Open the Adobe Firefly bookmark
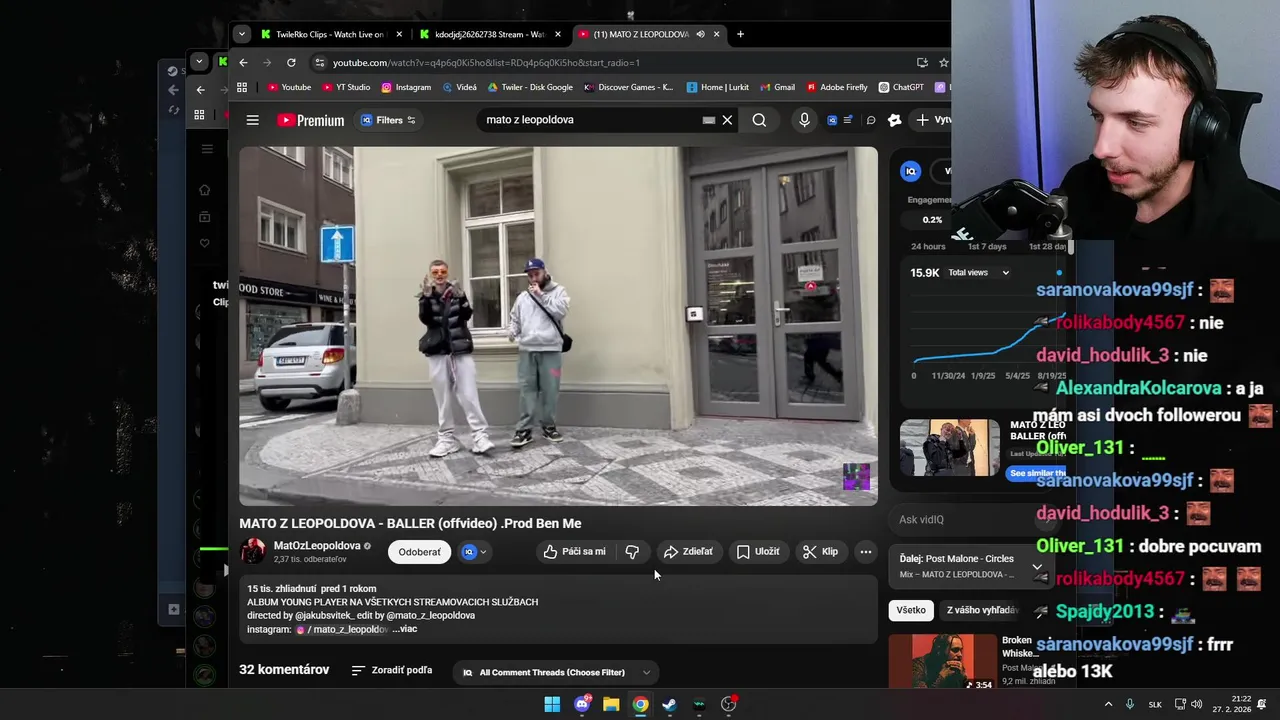1280x720 pixels. (x=837, y=87)
